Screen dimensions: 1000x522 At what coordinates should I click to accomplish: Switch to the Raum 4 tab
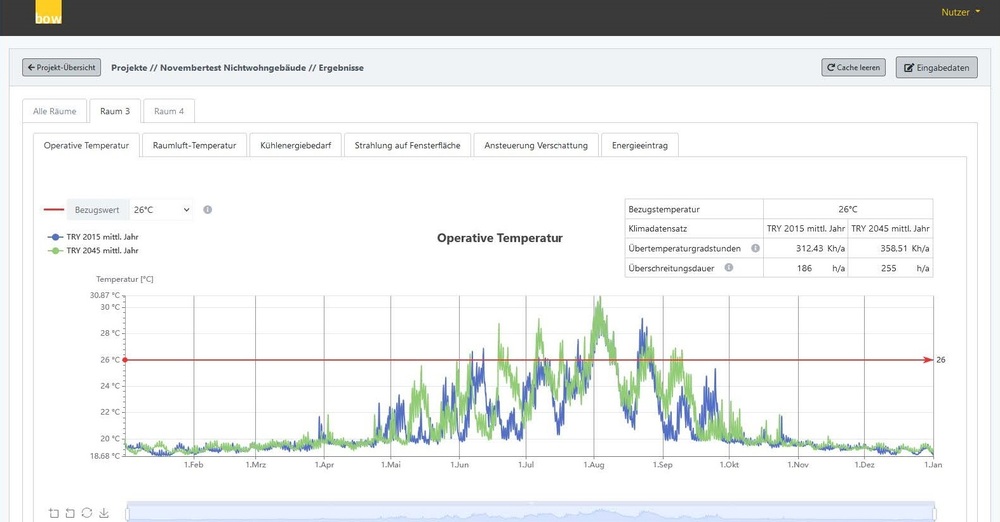point(169,111)
